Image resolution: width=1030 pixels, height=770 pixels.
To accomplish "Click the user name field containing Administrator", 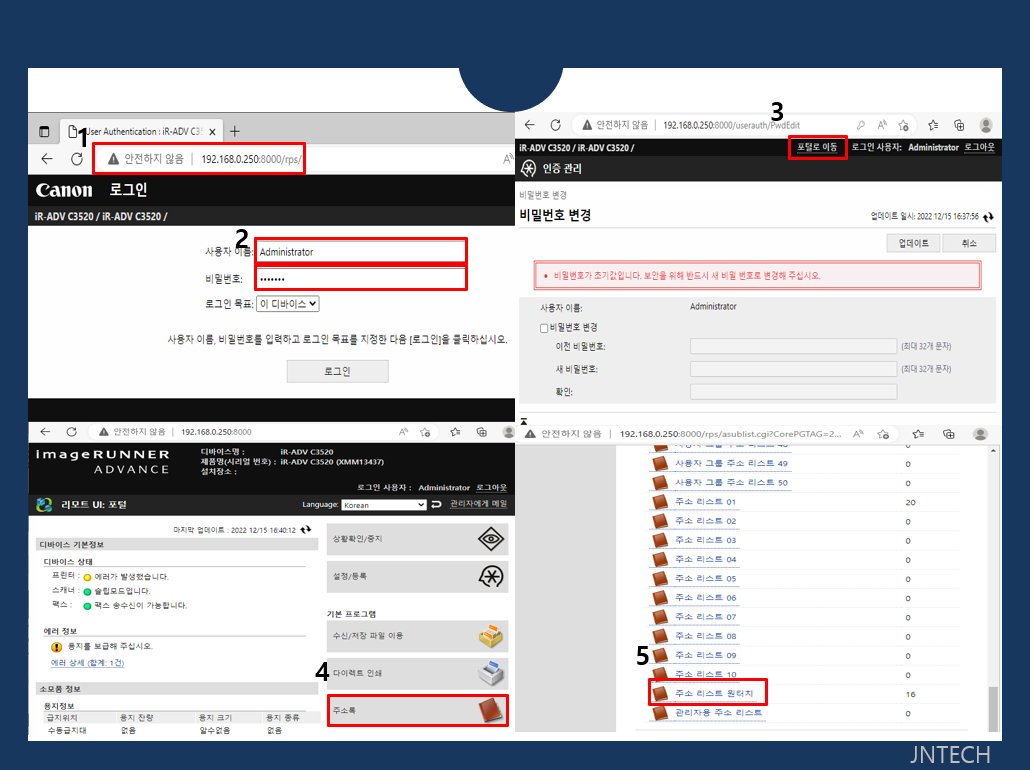I will tap(361, 252).
